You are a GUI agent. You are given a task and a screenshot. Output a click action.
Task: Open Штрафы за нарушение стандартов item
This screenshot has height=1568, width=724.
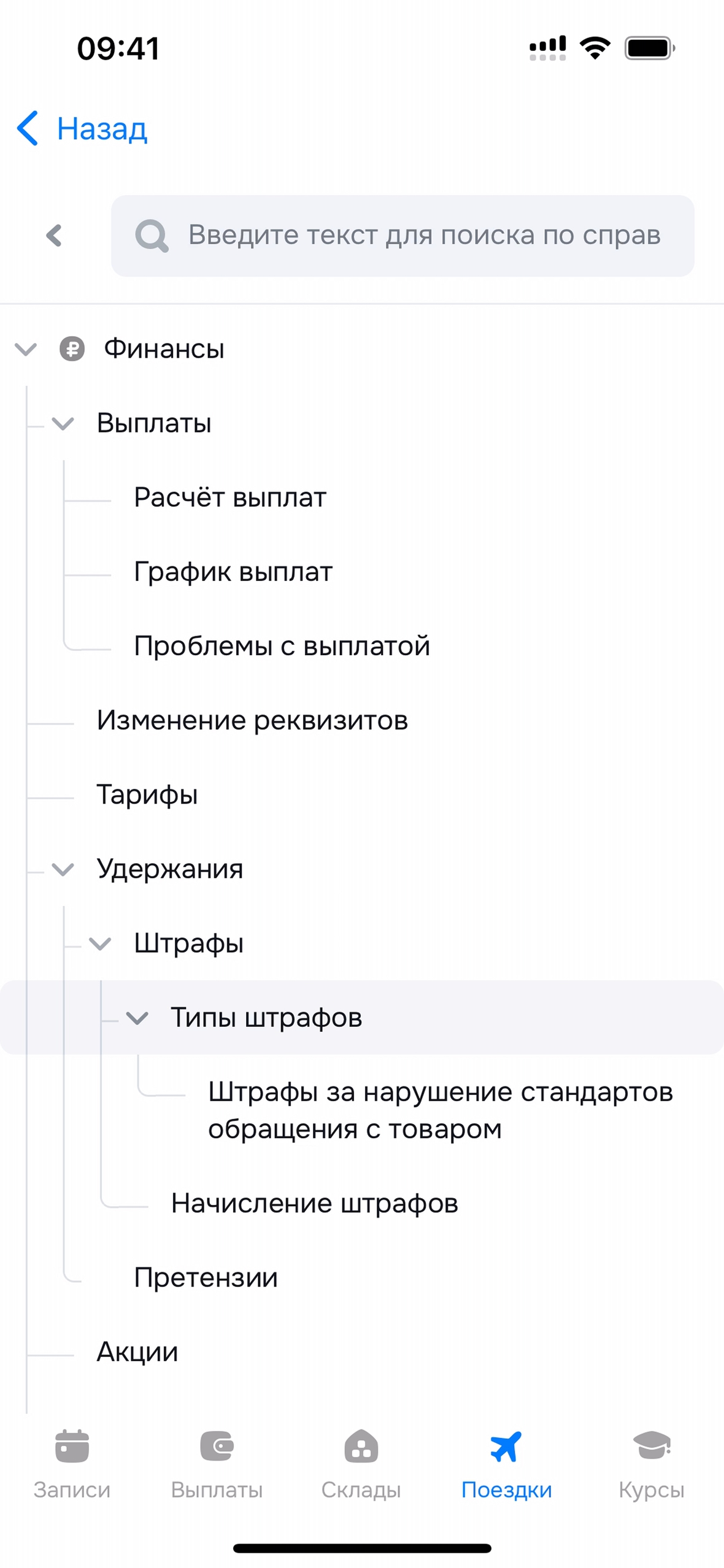pos(440,1110)
